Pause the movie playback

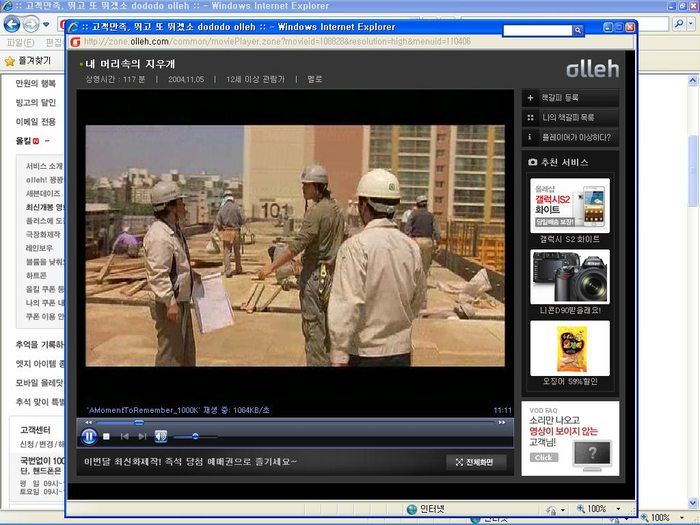[x=89, y=436]
